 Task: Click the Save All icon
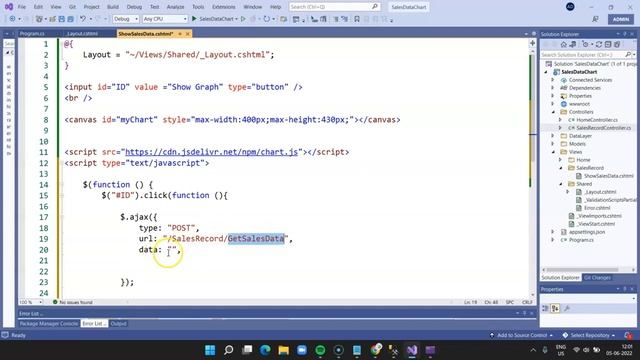click(70, 19)
